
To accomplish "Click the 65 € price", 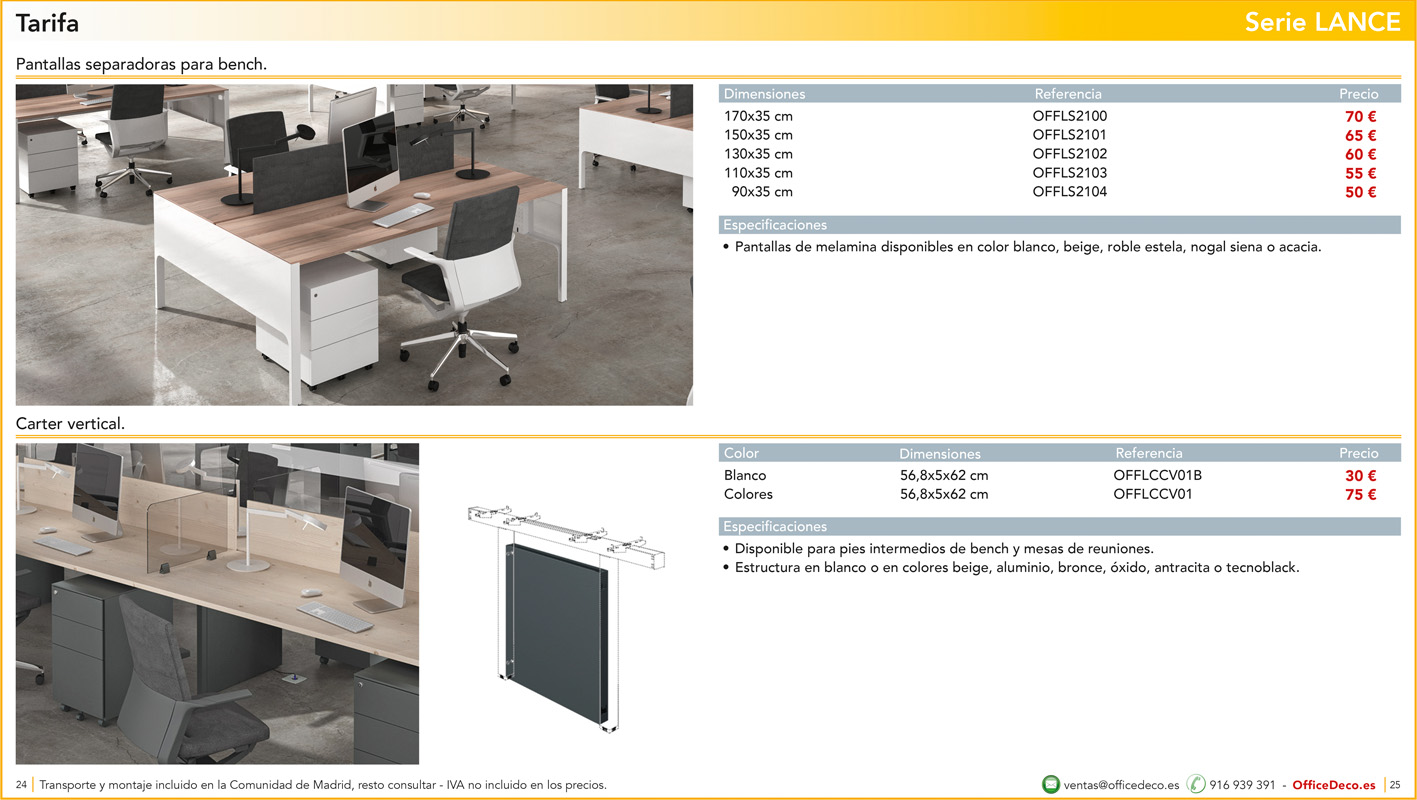I will click(1361, 136).
